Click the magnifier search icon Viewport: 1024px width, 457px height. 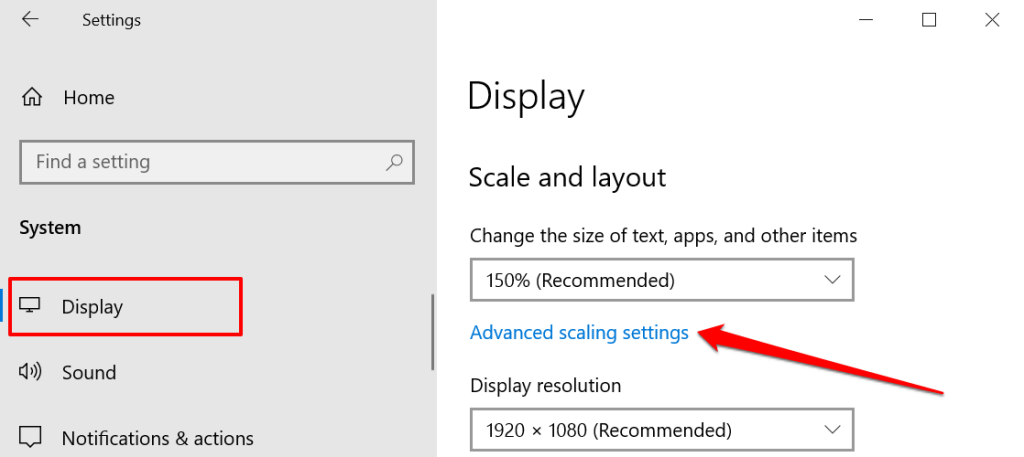click(394, 162)
